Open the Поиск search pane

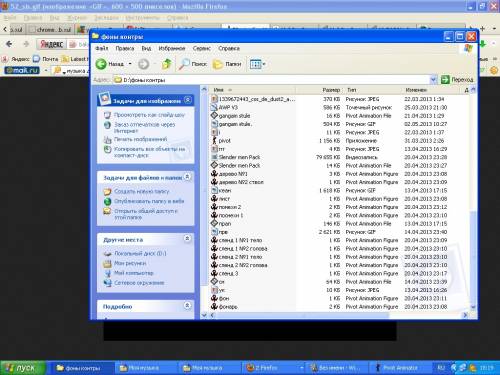coord(193,64)
